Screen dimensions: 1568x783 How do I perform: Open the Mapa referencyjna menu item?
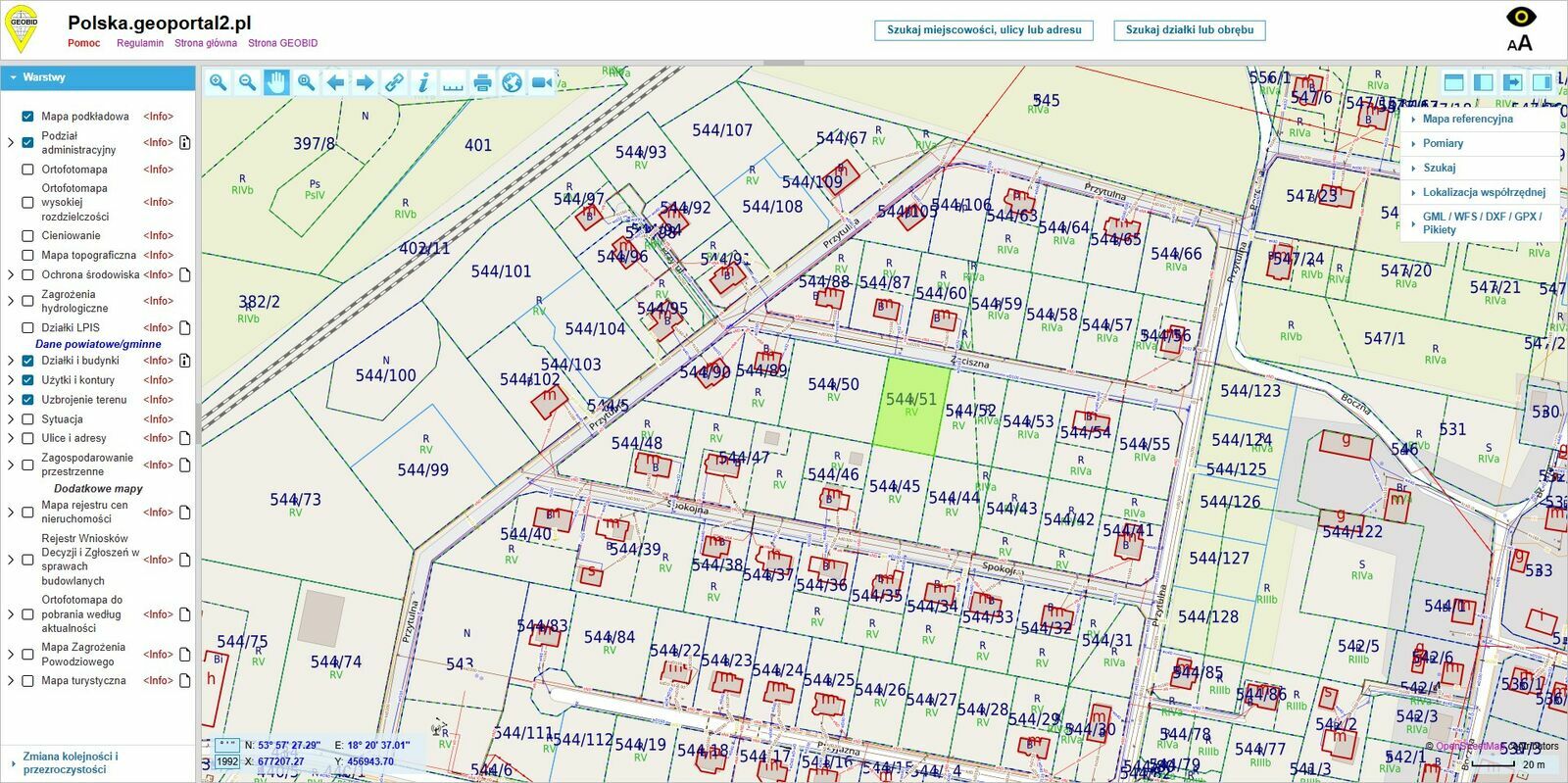[1467, 119]
